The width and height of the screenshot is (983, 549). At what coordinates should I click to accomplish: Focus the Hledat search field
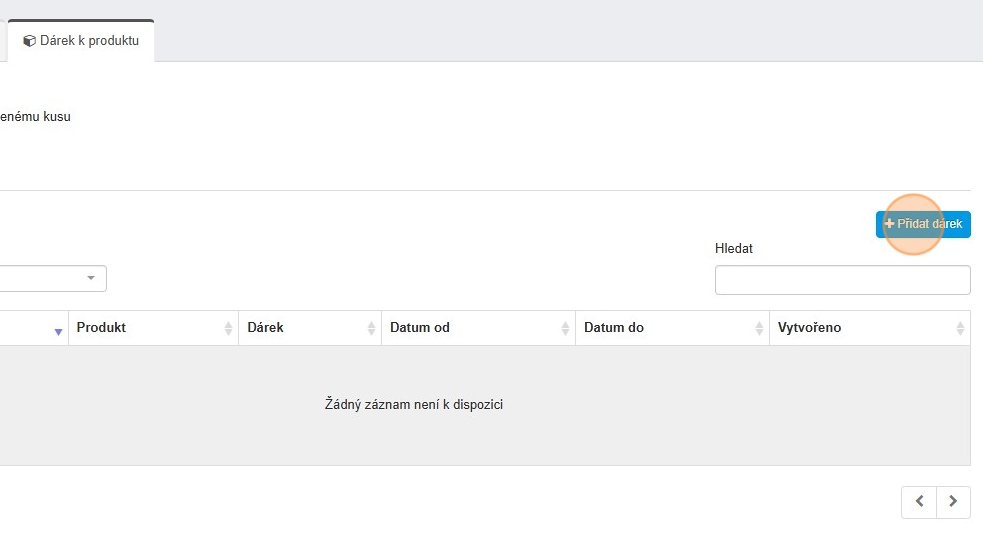click(842, 280)
